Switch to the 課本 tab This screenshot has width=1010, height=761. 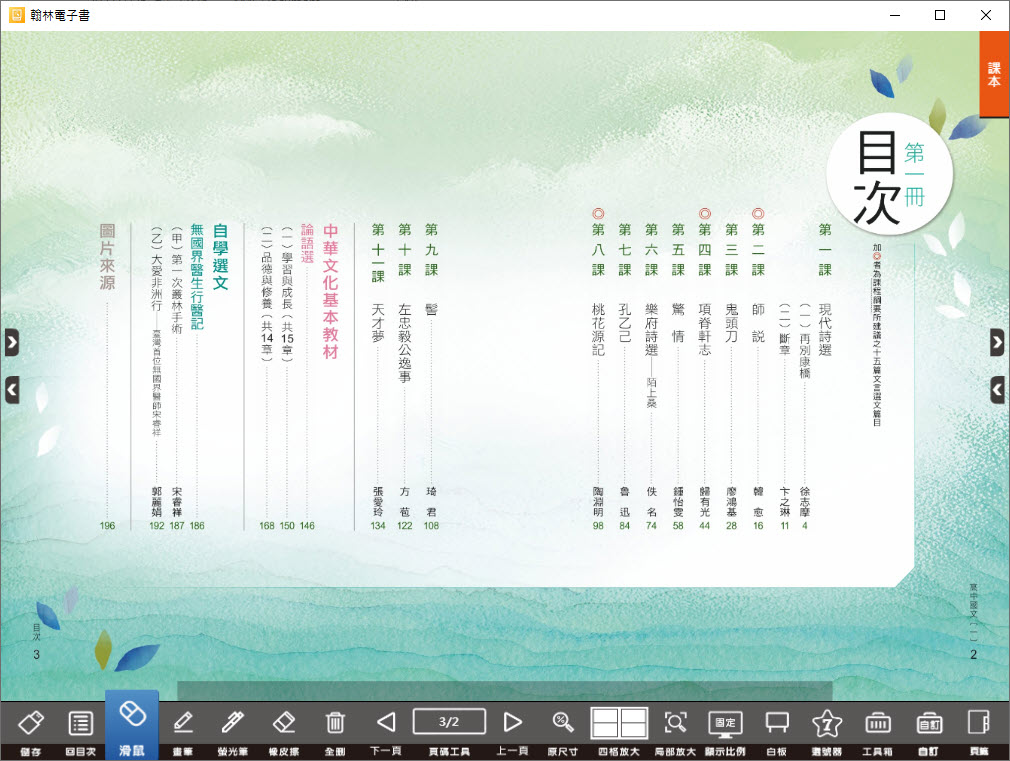click(994, 74)
